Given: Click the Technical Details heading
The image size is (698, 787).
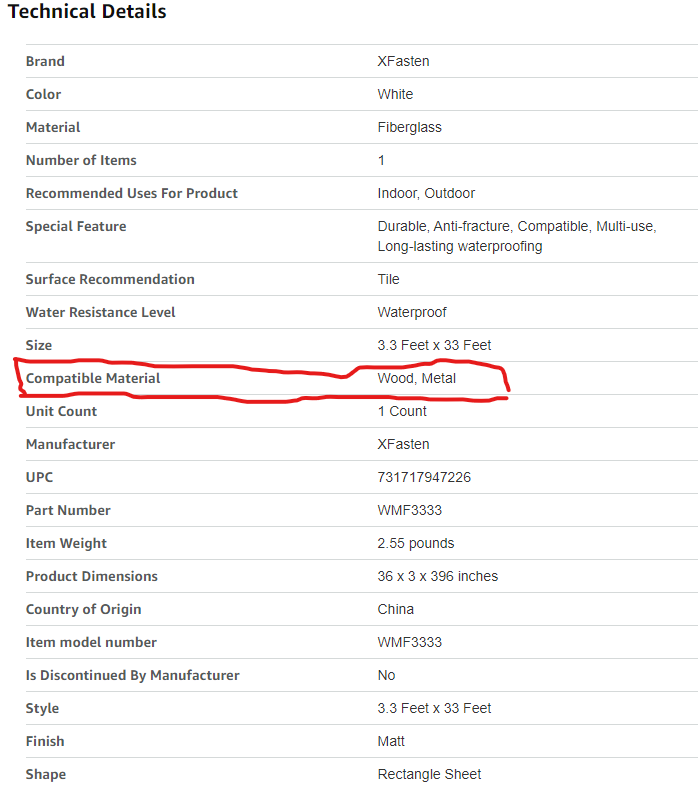Looking at the screenshot, I should (87, 12).
